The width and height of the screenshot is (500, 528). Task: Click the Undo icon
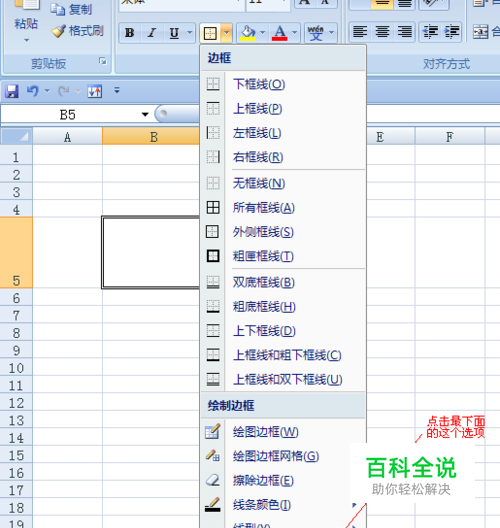[33, 91]
